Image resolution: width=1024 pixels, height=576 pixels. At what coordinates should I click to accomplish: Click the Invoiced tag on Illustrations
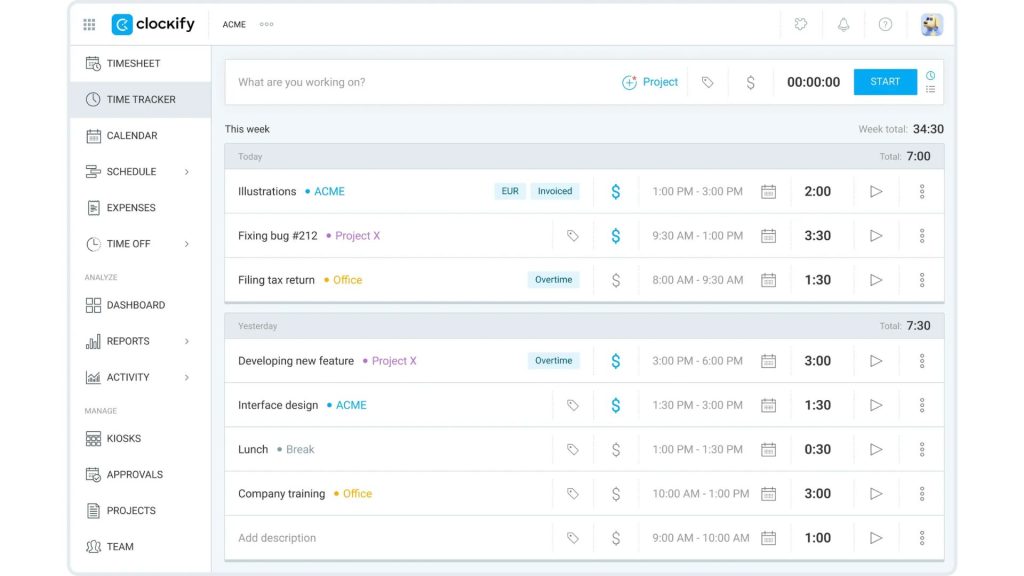pyautogui.click(x=554, y=191)
